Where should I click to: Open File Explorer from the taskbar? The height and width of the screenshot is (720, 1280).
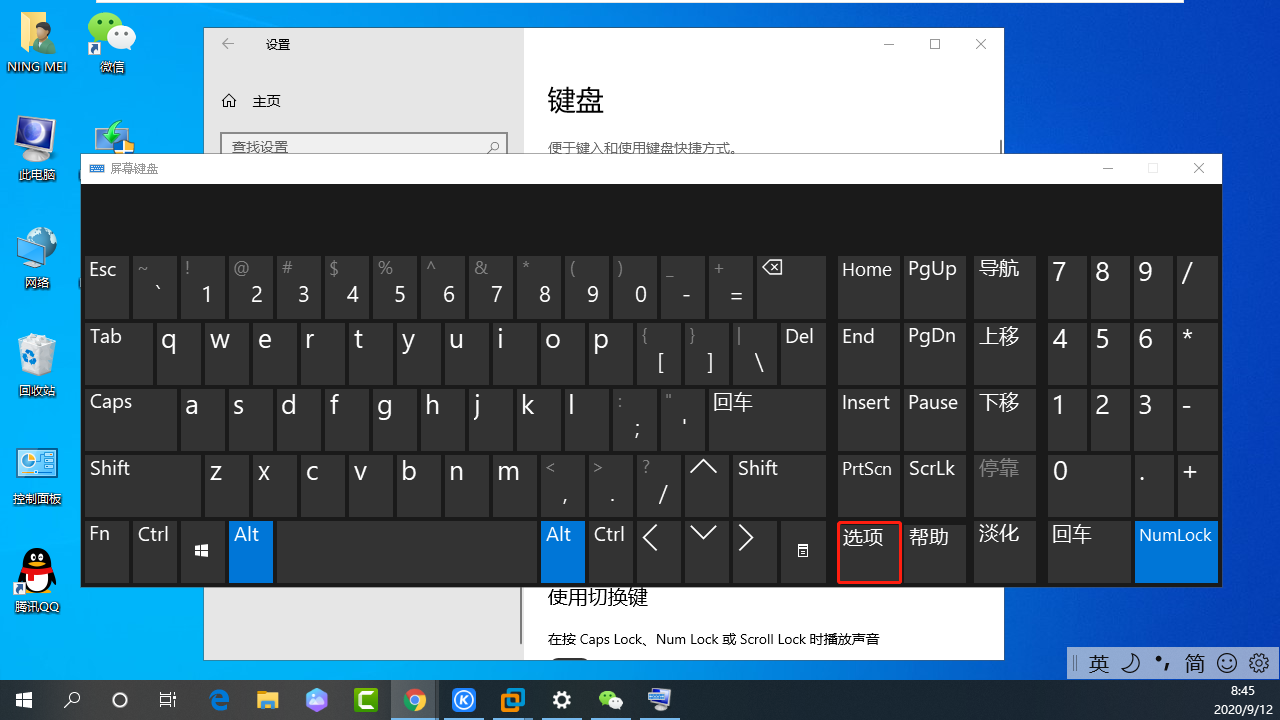pyautogui.click(x=267, y=699)
